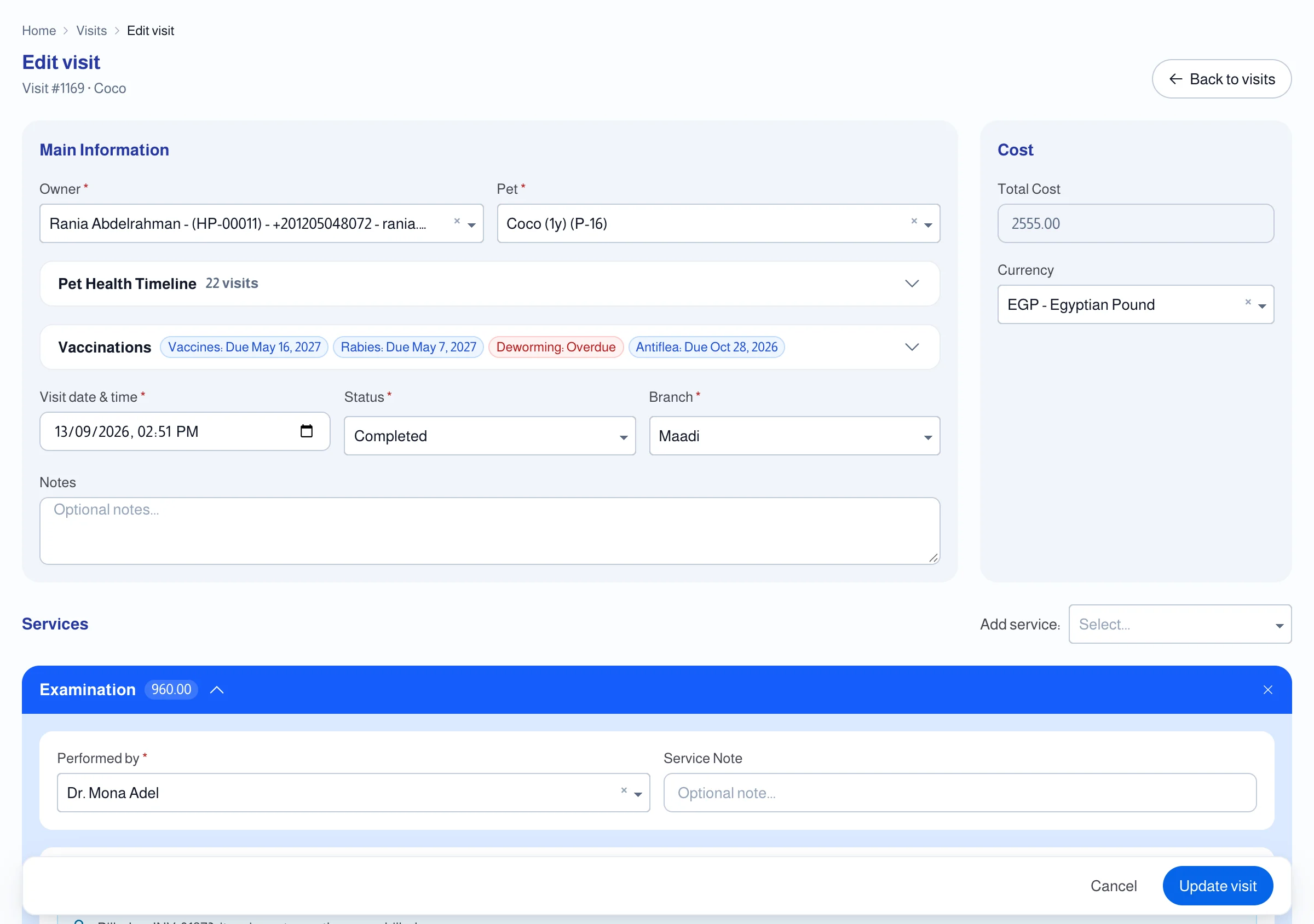The width and height of the screenshot is (1314, 924).
Task: Go to Home in the breadcrumb
Action: click(39, 30)
